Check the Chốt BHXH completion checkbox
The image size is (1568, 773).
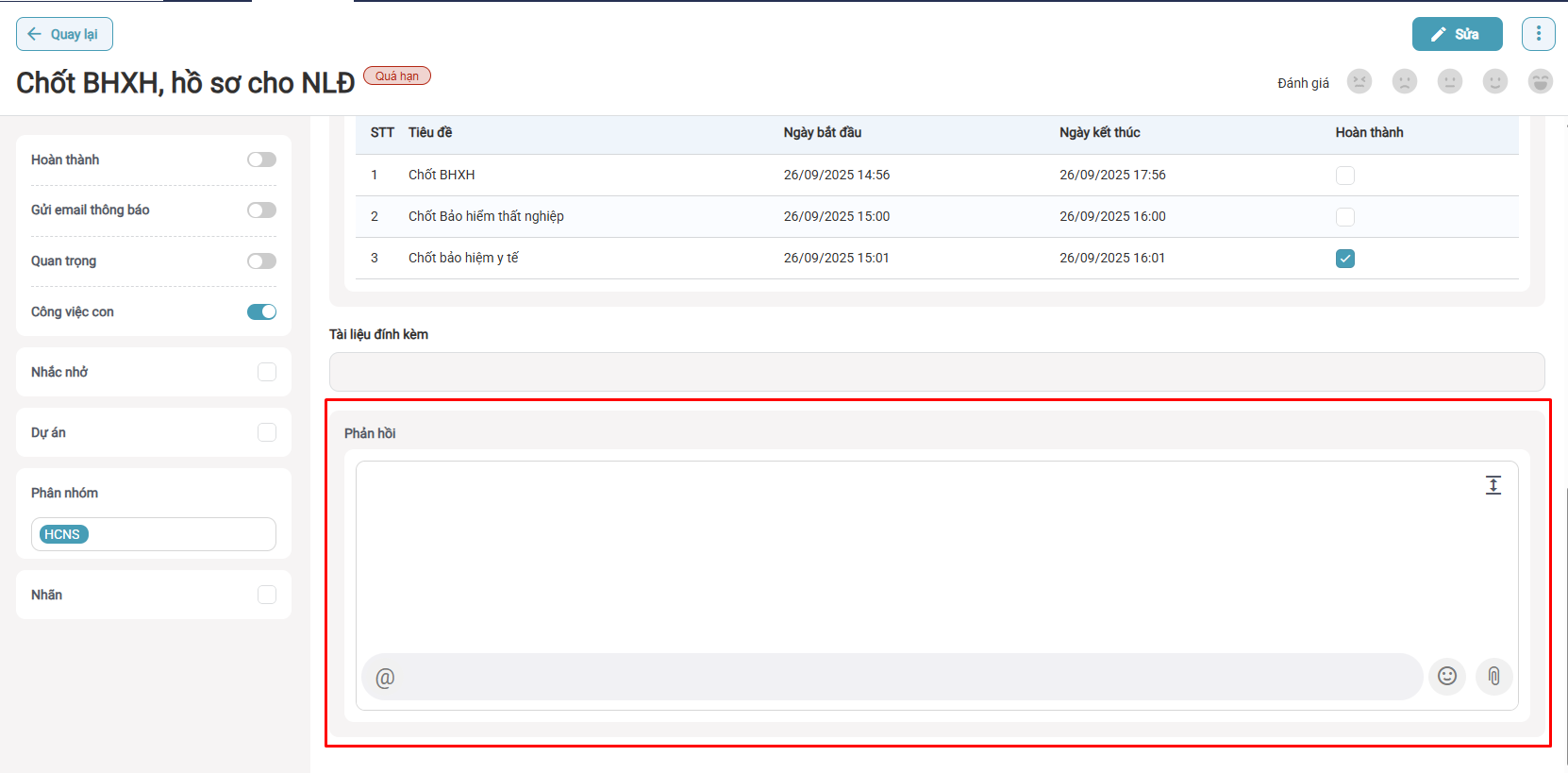1344,176
